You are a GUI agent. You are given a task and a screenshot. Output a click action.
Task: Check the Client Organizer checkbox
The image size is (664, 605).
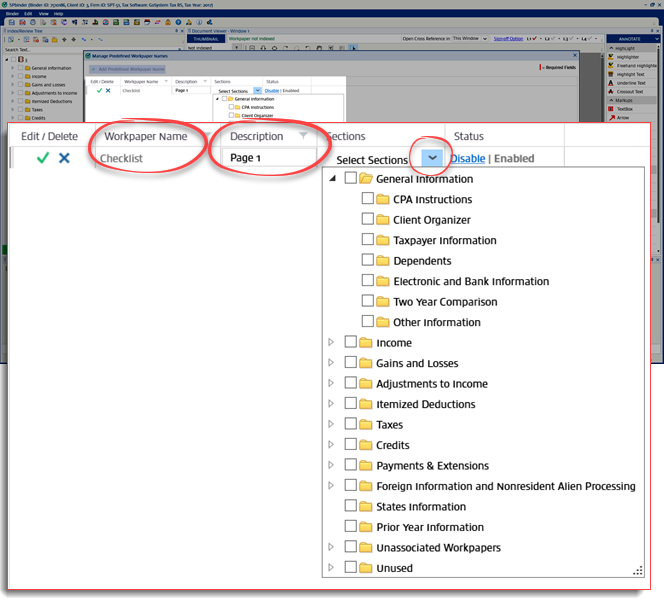click(368, 219)
